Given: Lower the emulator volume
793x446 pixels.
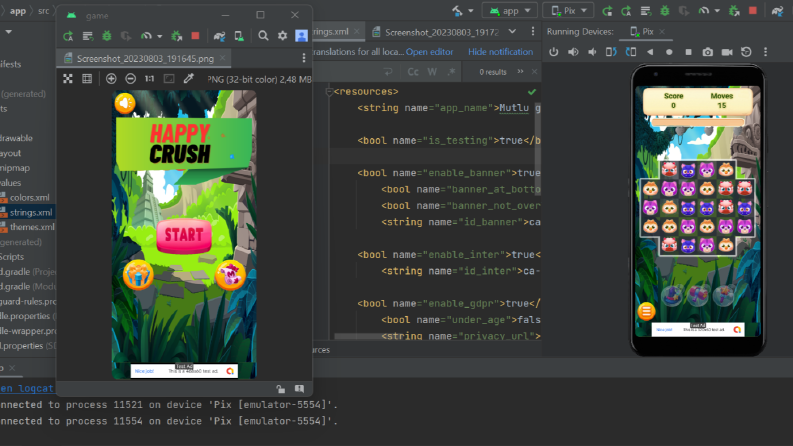Looking at the screenshot, I should pos(592,52).
